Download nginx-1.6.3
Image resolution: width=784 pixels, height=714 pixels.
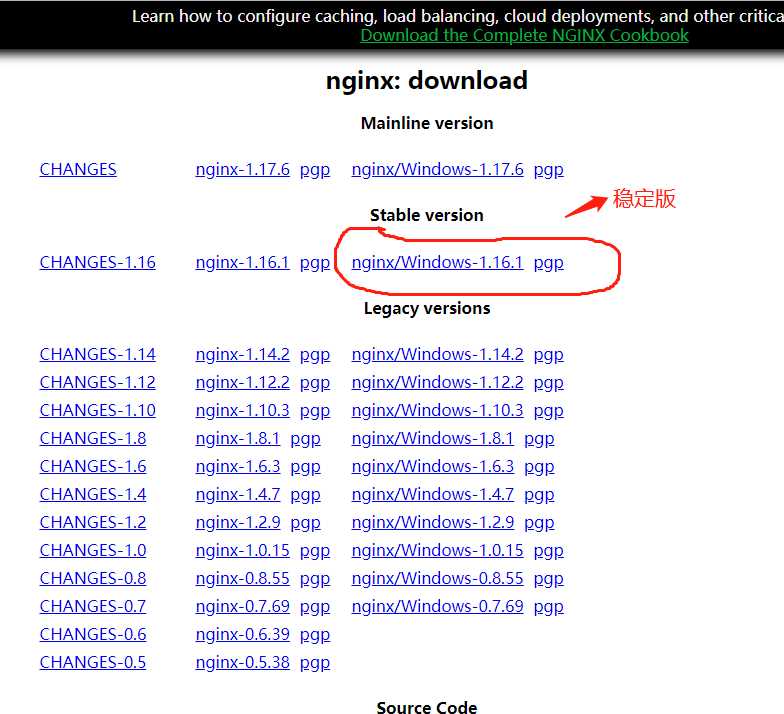[238, 466]
